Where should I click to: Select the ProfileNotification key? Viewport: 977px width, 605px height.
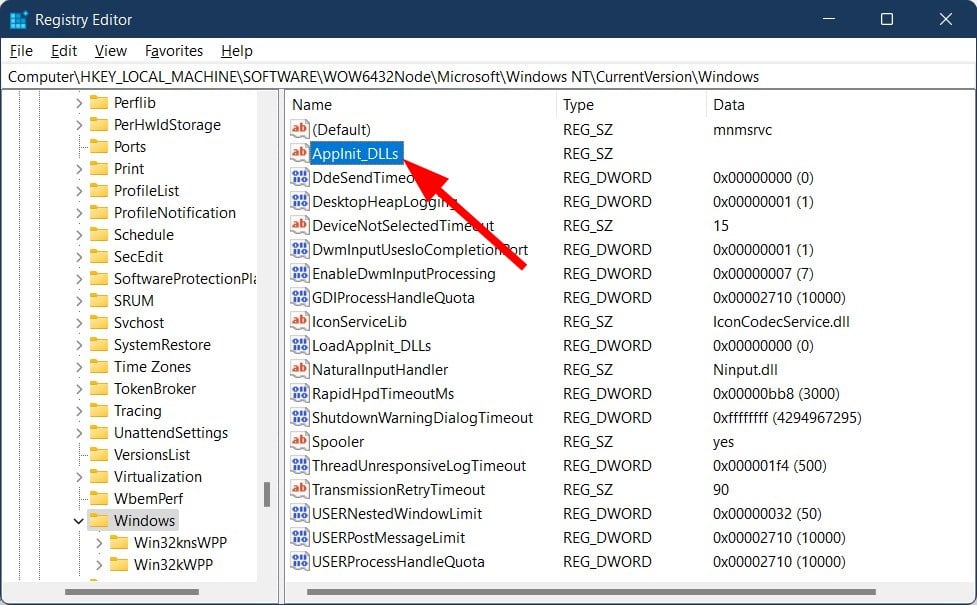(174, 212)
